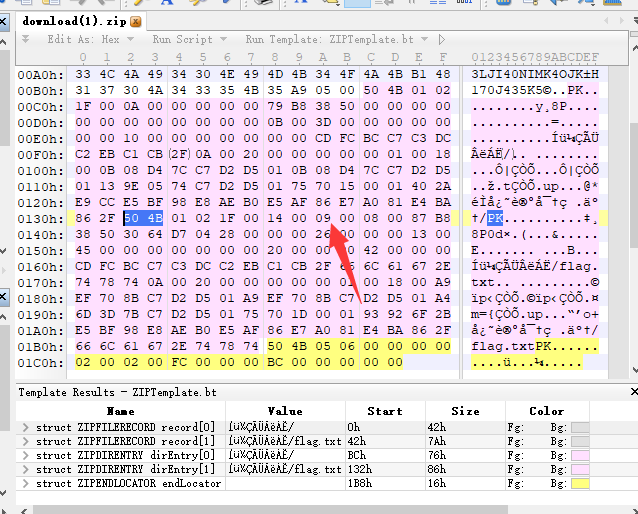Click the Color column header
The image size is (638, 514).
click(x=547, y=411)
